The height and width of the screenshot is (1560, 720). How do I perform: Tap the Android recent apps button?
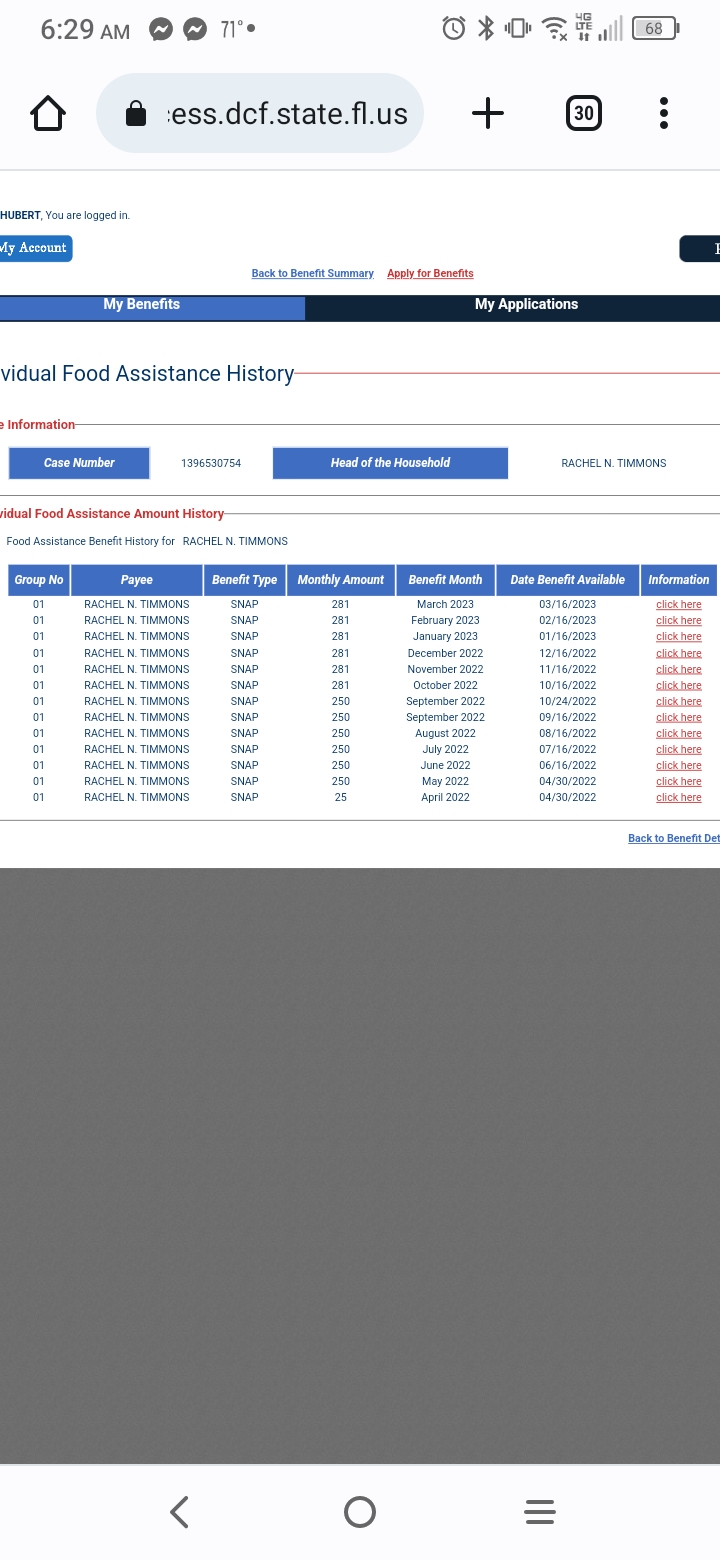tap(540, 1511)
